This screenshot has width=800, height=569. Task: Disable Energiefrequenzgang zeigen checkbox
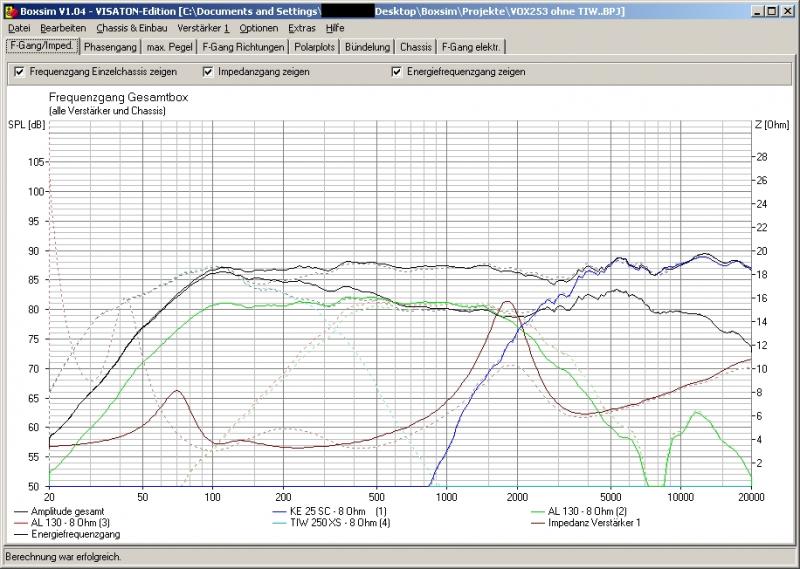tap(397, 72)
